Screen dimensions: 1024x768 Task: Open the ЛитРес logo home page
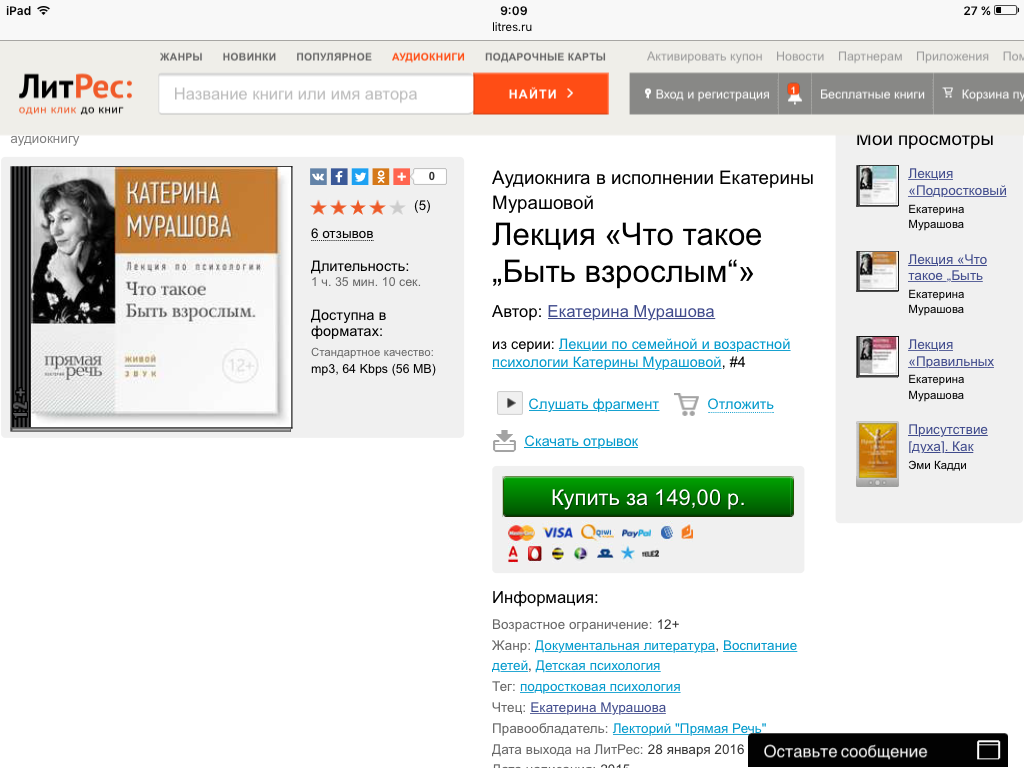coord(75,93)
